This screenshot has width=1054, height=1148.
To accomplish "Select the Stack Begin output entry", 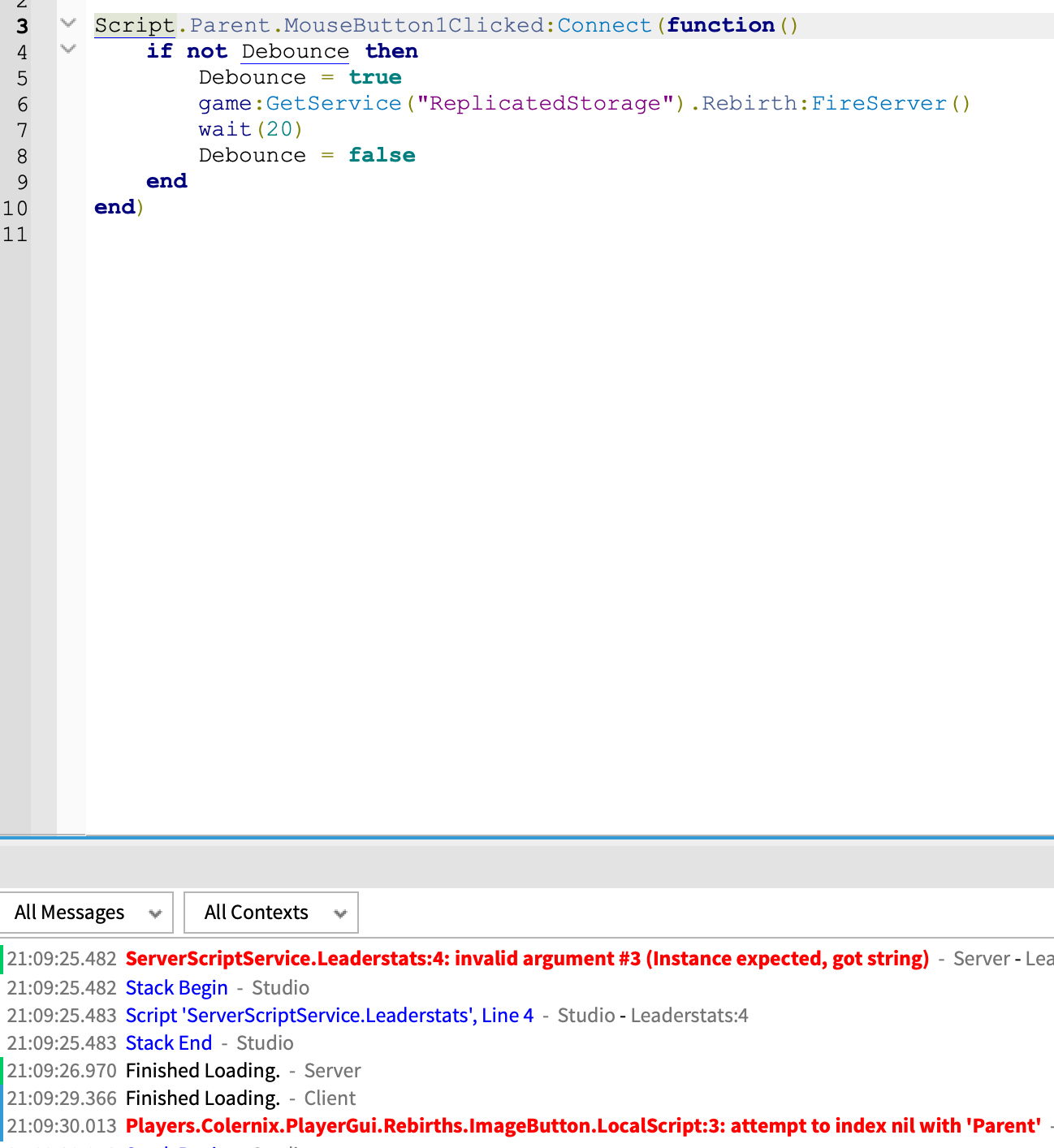I will point(176,987).
